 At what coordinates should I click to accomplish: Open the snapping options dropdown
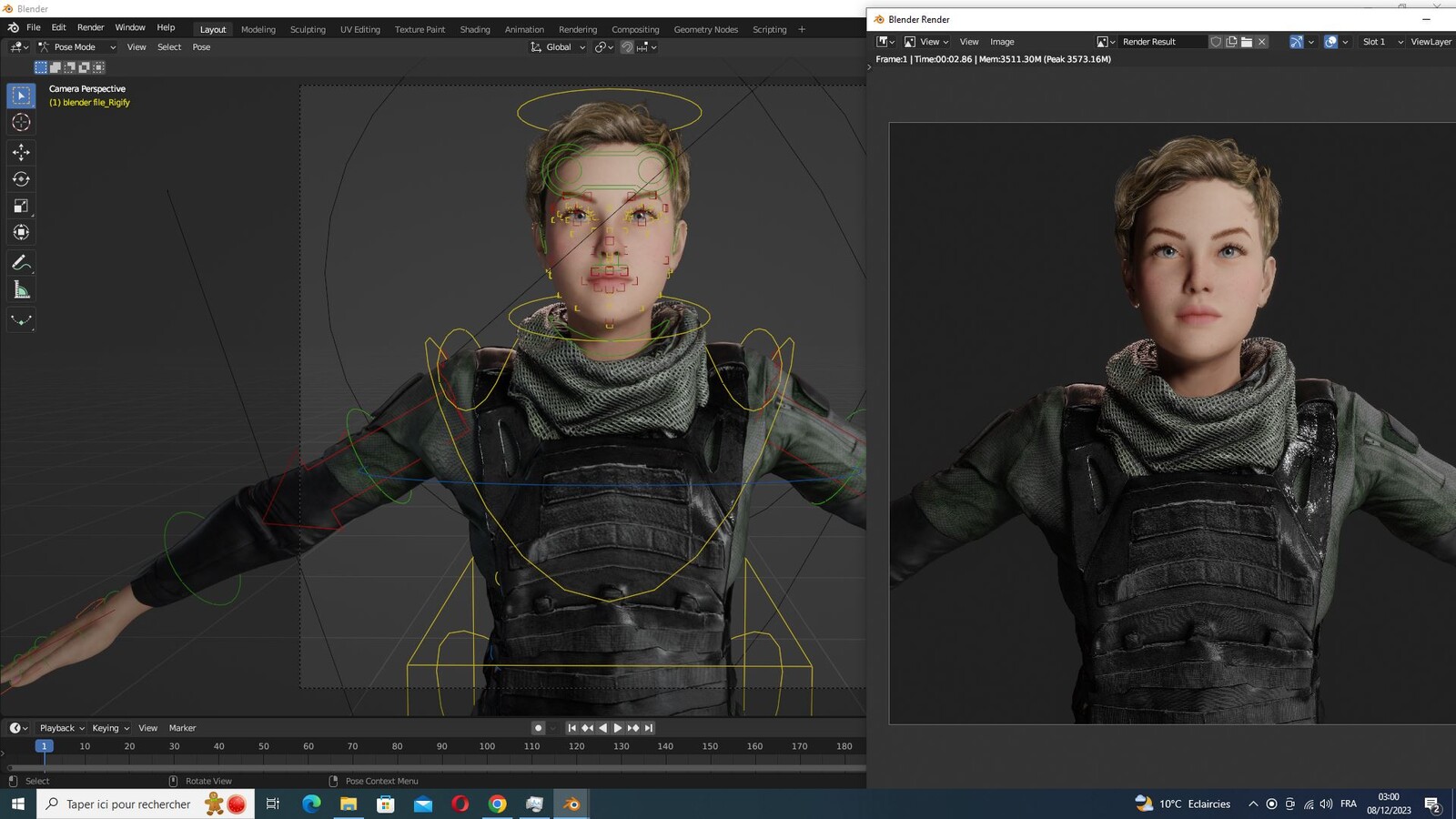pyautogui.click(x=647, y=47)
